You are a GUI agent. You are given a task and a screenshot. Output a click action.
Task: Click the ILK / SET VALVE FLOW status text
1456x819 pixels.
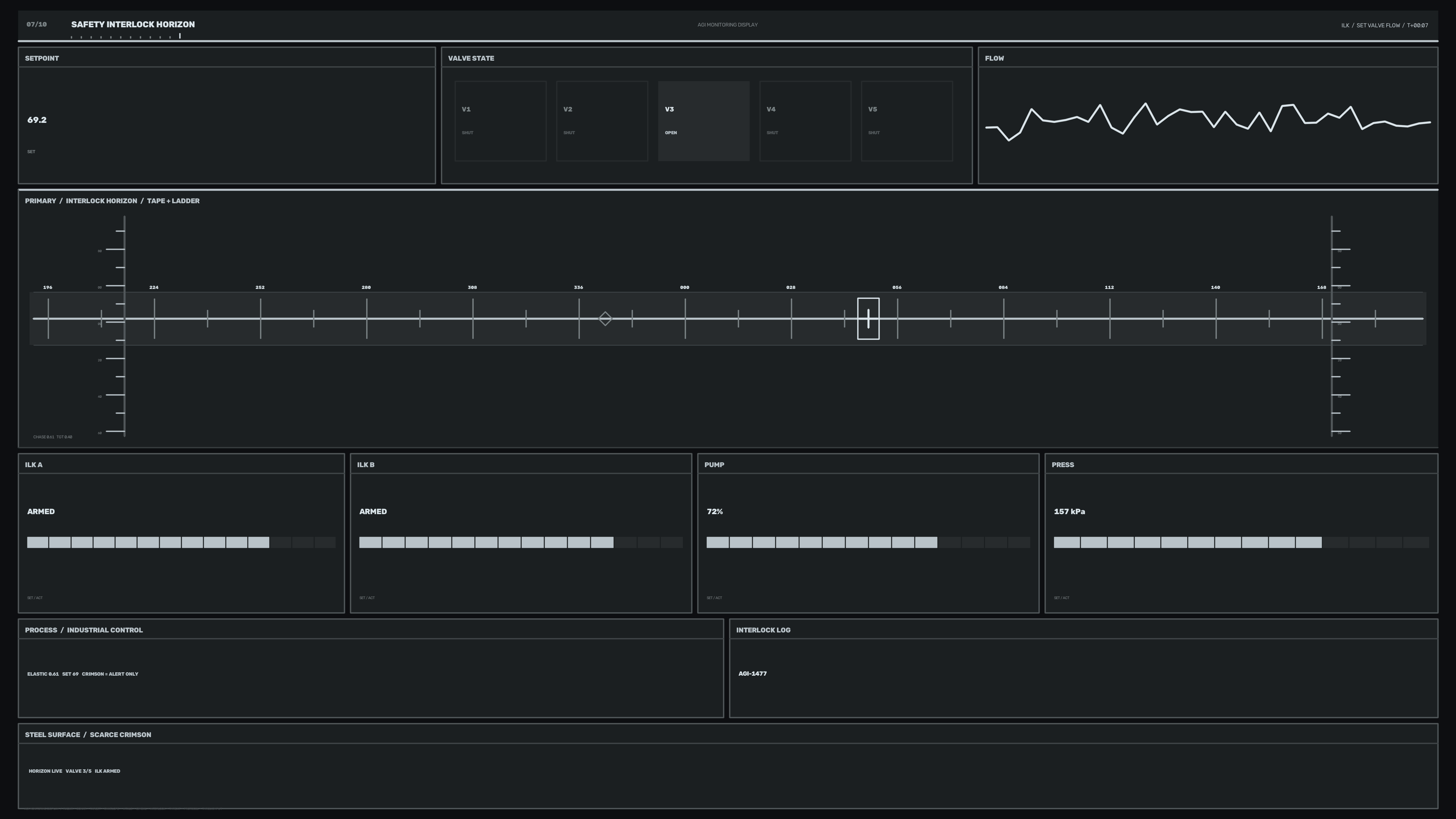click(x=1385, y=25)
